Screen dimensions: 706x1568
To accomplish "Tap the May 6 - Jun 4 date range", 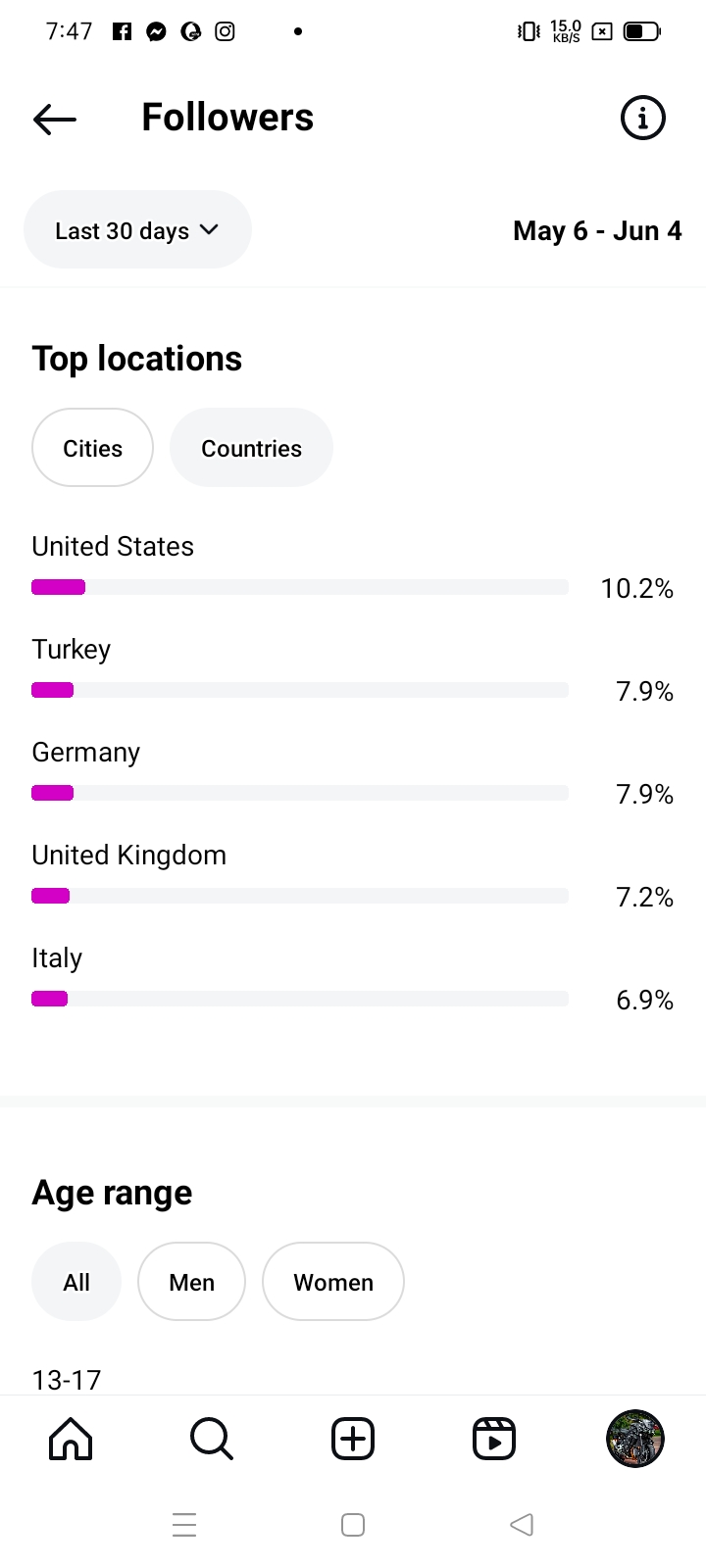I will [597, 231].
